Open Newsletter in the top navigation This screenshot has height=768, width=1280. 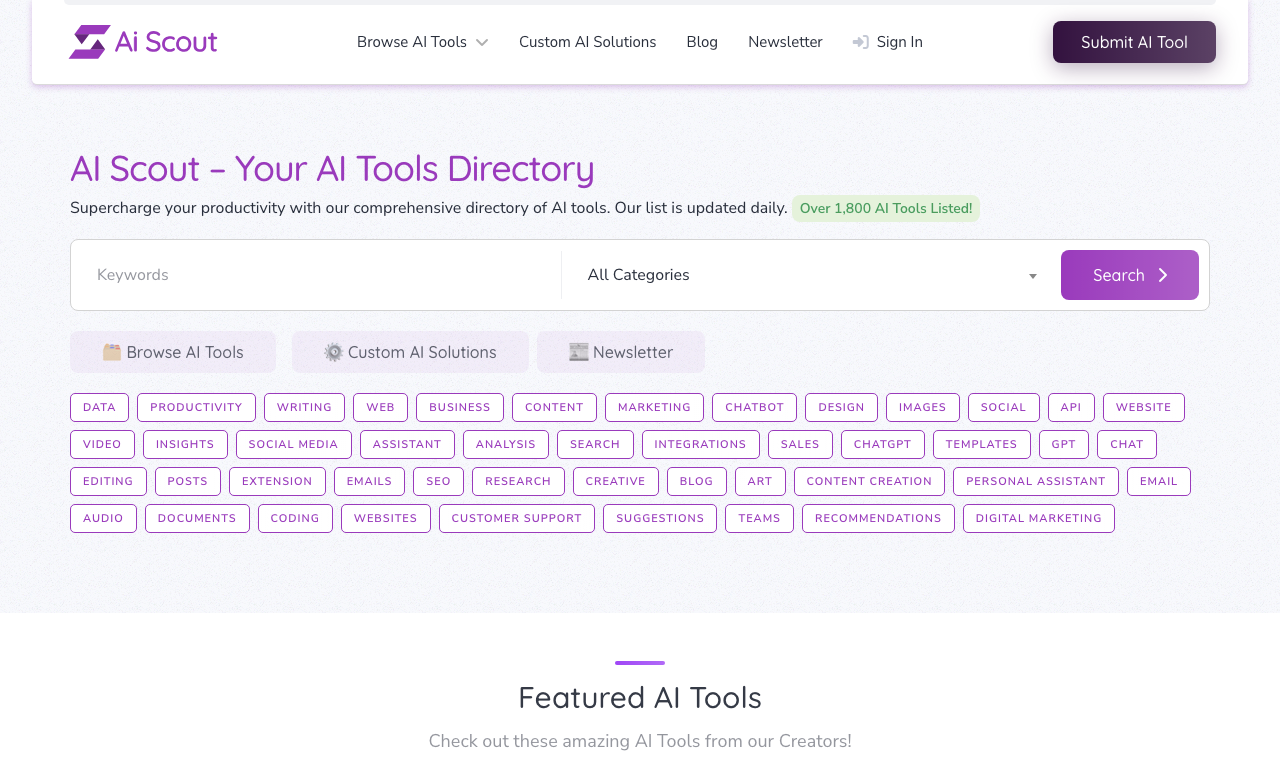[x=785, y=42]
